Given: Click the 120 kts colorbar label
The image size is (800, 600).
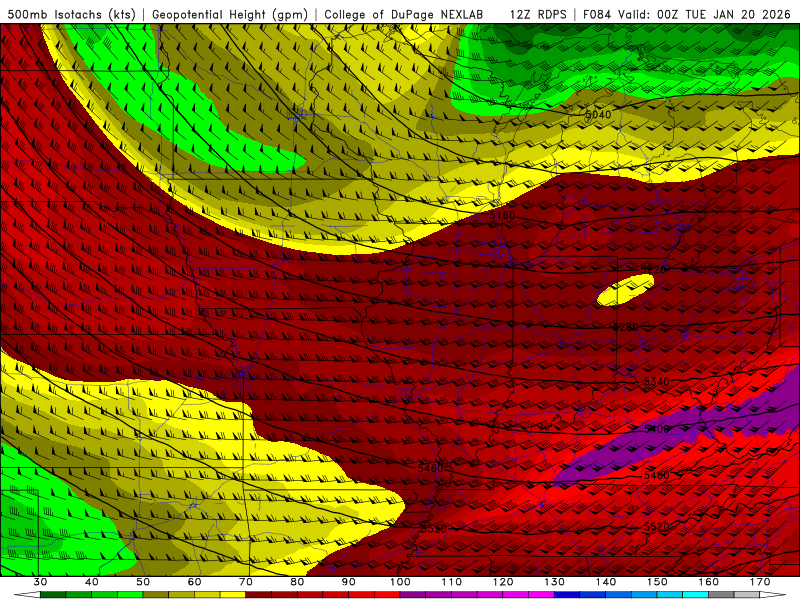Looking at the screenshot, I should [503, 582].
